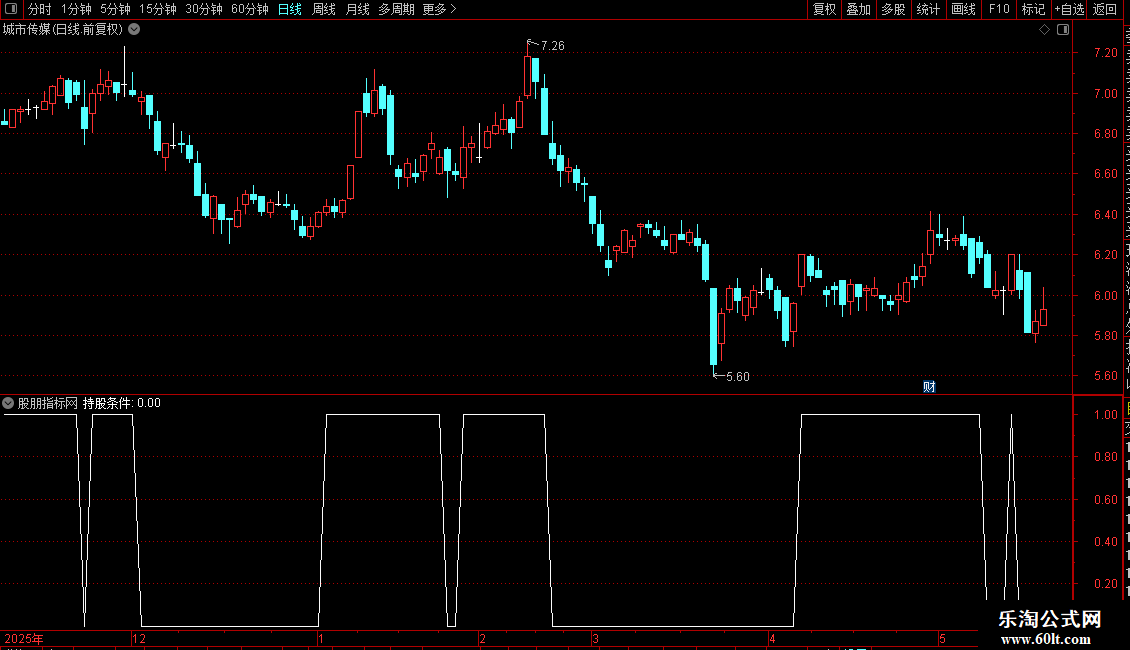
Task: Click the 1.00 indicator axis label
Action: 1105,414
